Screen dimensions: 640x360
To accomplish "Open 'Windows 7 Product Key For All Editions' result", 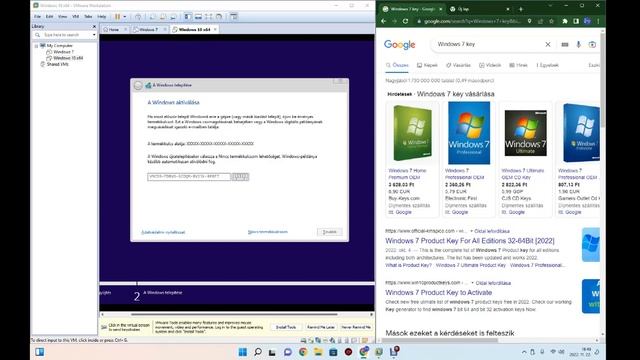I will click(x=470, y=241).
